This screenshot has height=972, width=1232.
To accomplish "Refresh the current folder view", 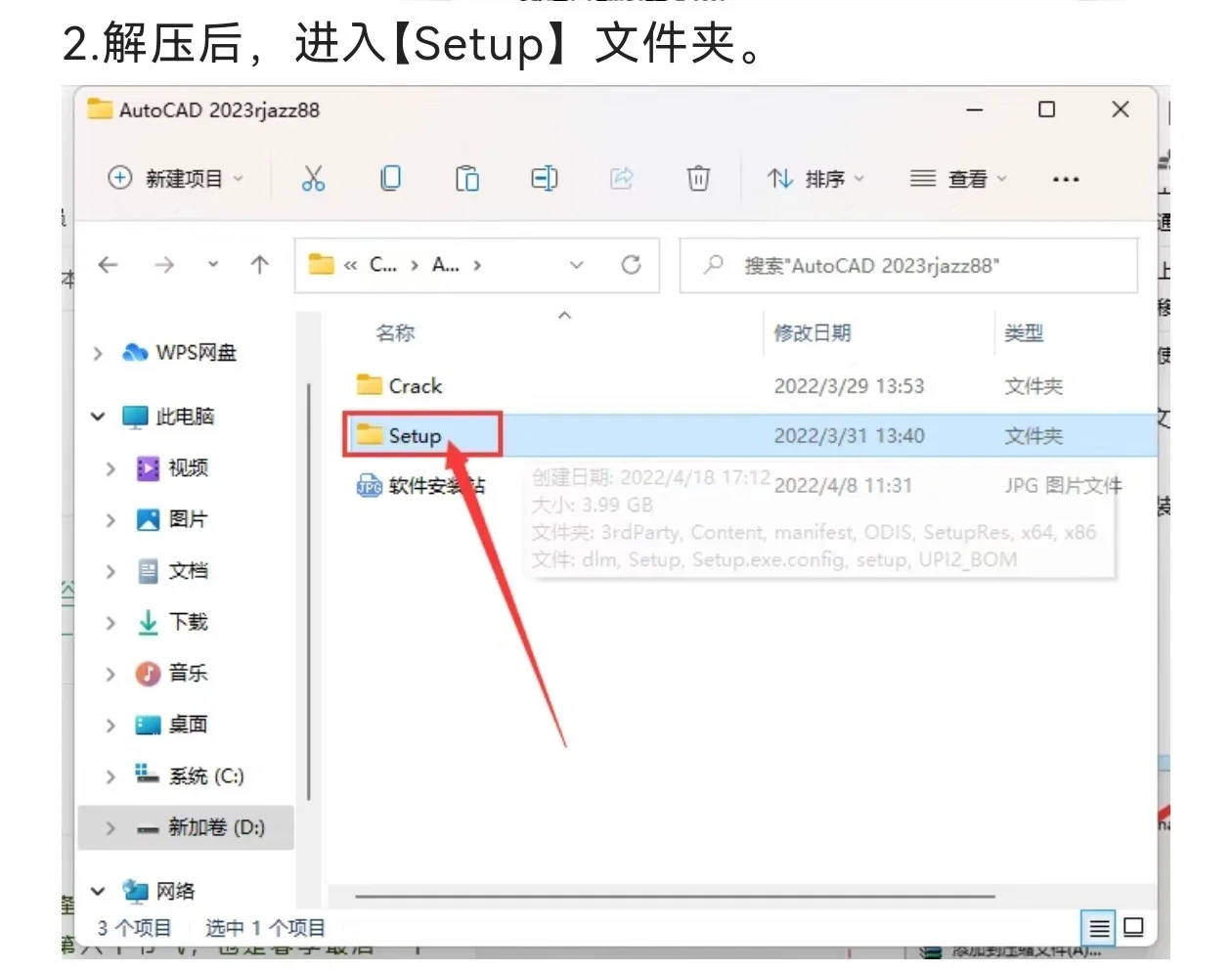I will pos(632,264).
